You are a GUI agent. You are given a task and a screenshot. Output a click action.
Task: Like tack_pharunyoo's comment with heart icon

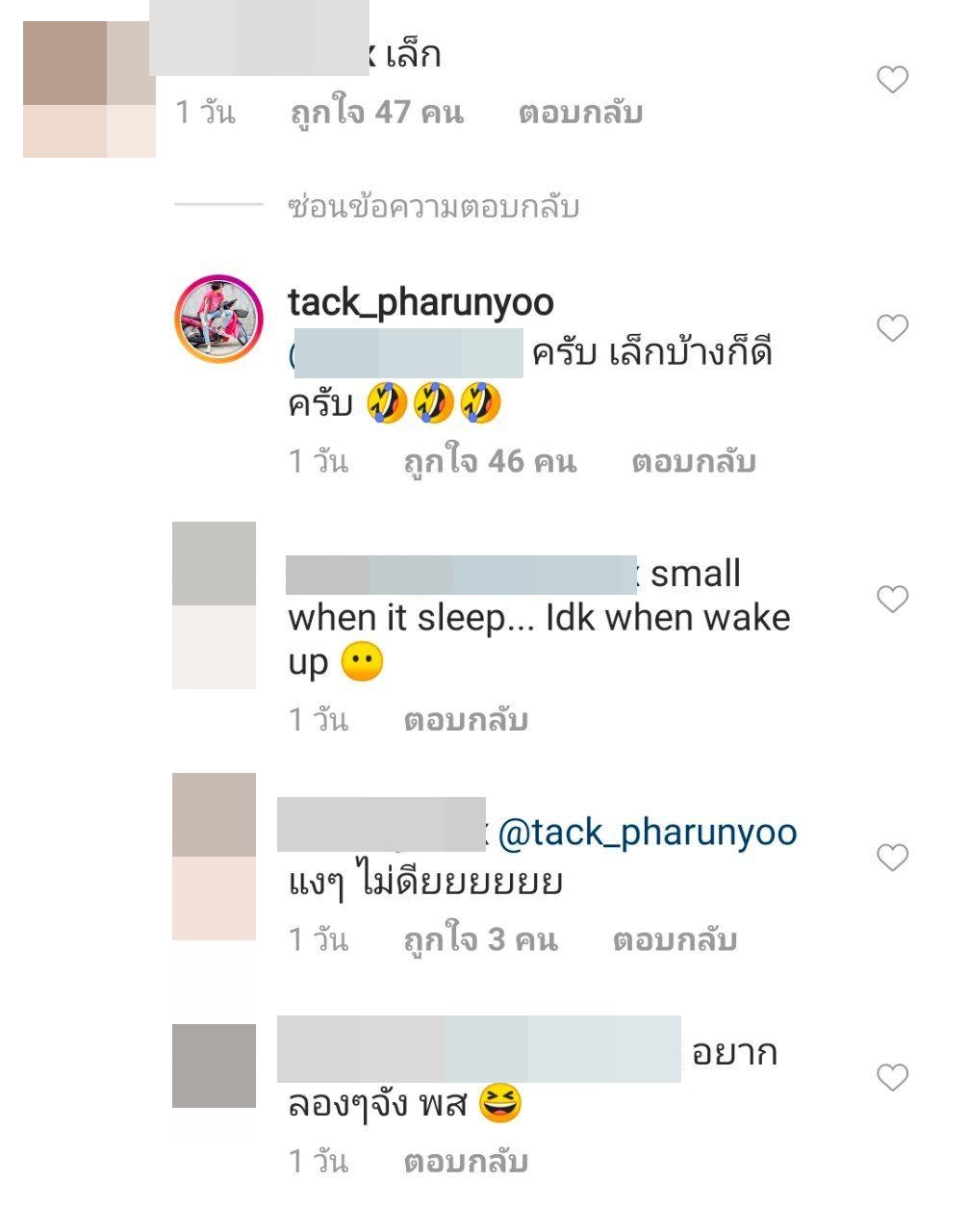coord(893,328)
